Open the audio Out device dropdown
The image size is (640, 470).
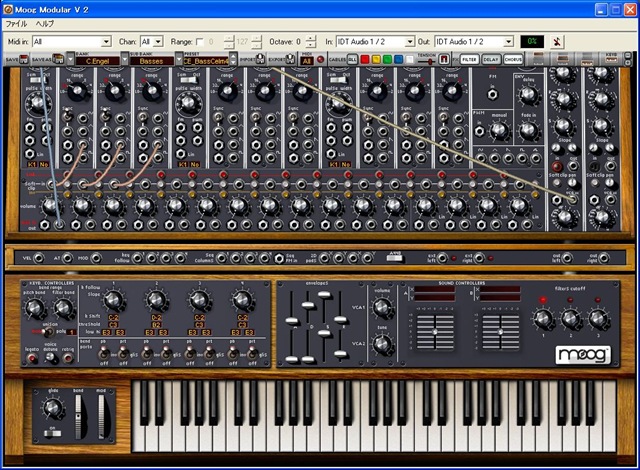pos(508,42)
